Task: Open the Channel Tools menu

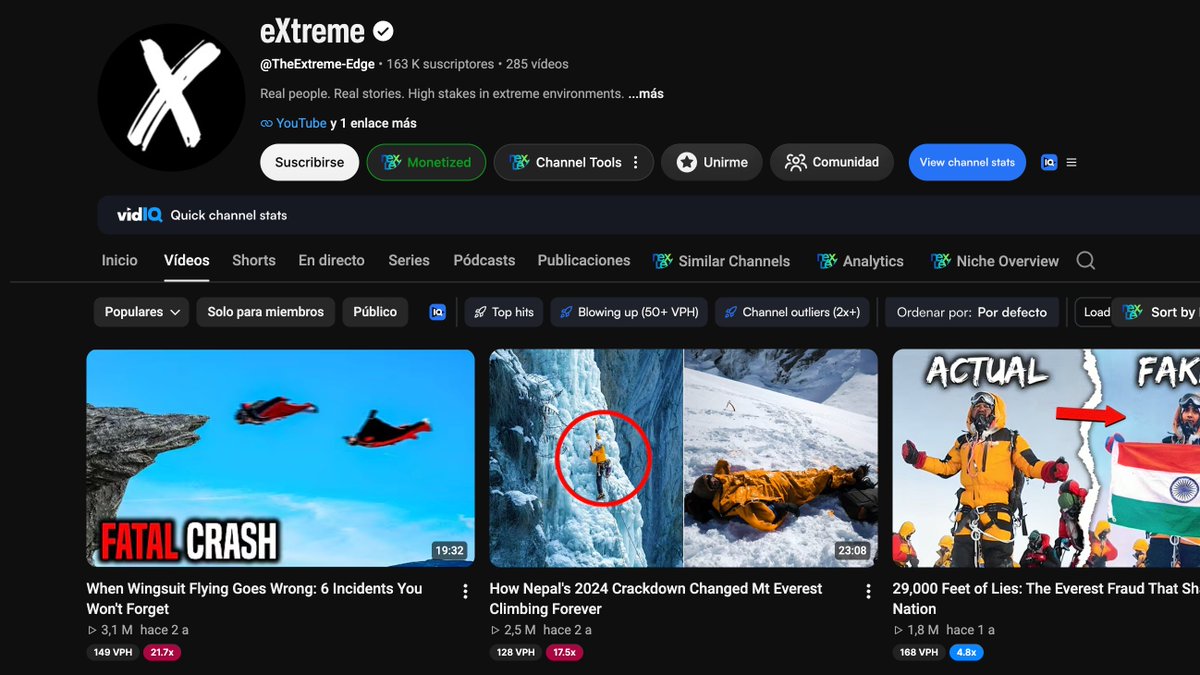Action: tap(574, 162)
